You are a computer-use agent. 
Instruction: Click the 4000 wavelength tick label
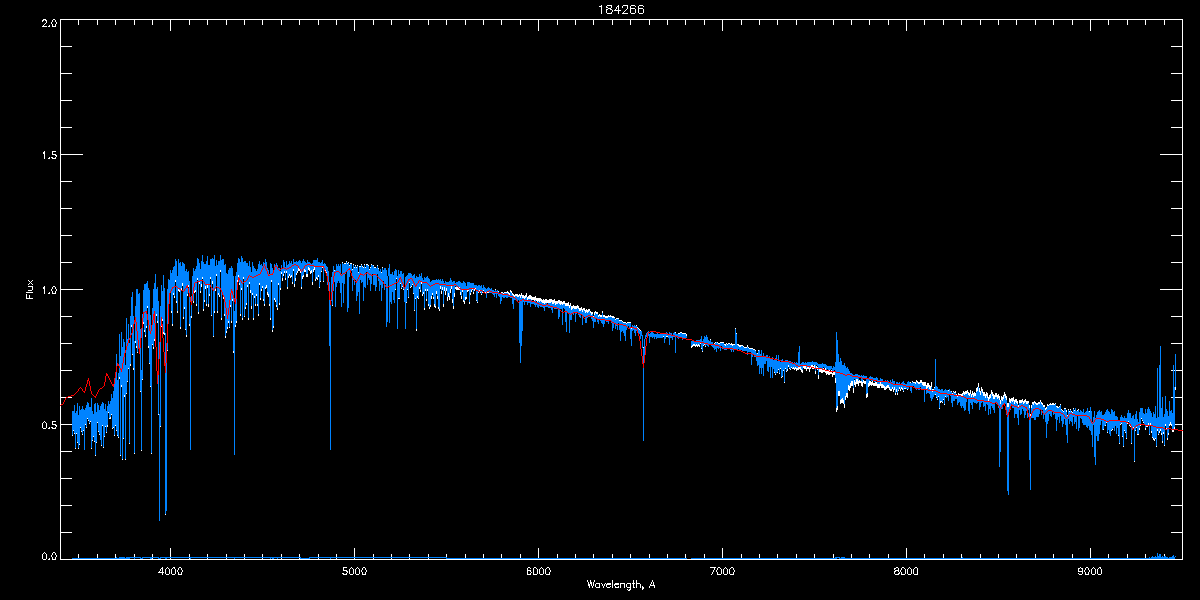[x=170, y=571]
